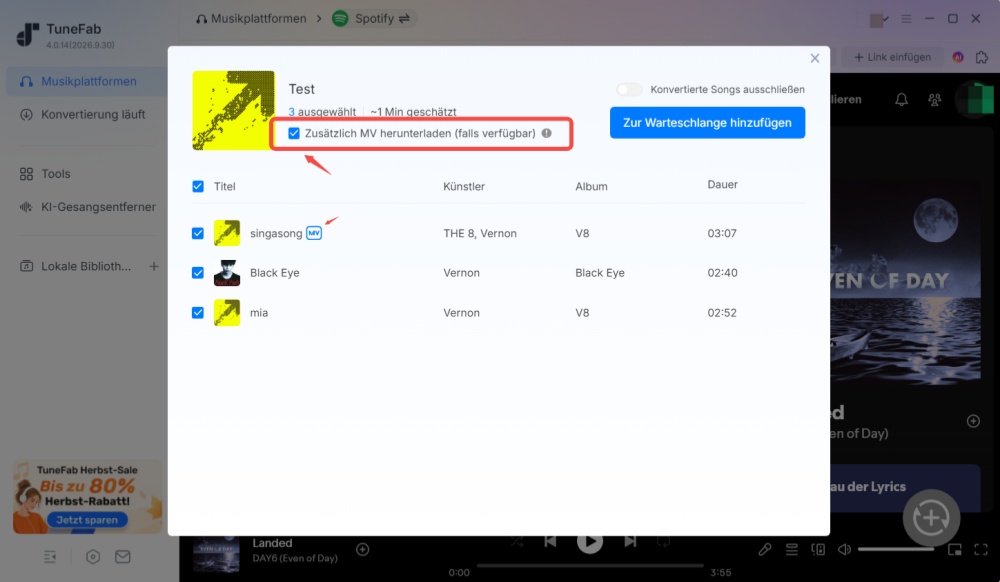Click info icon next to MV download option

(x=547, y=133)
